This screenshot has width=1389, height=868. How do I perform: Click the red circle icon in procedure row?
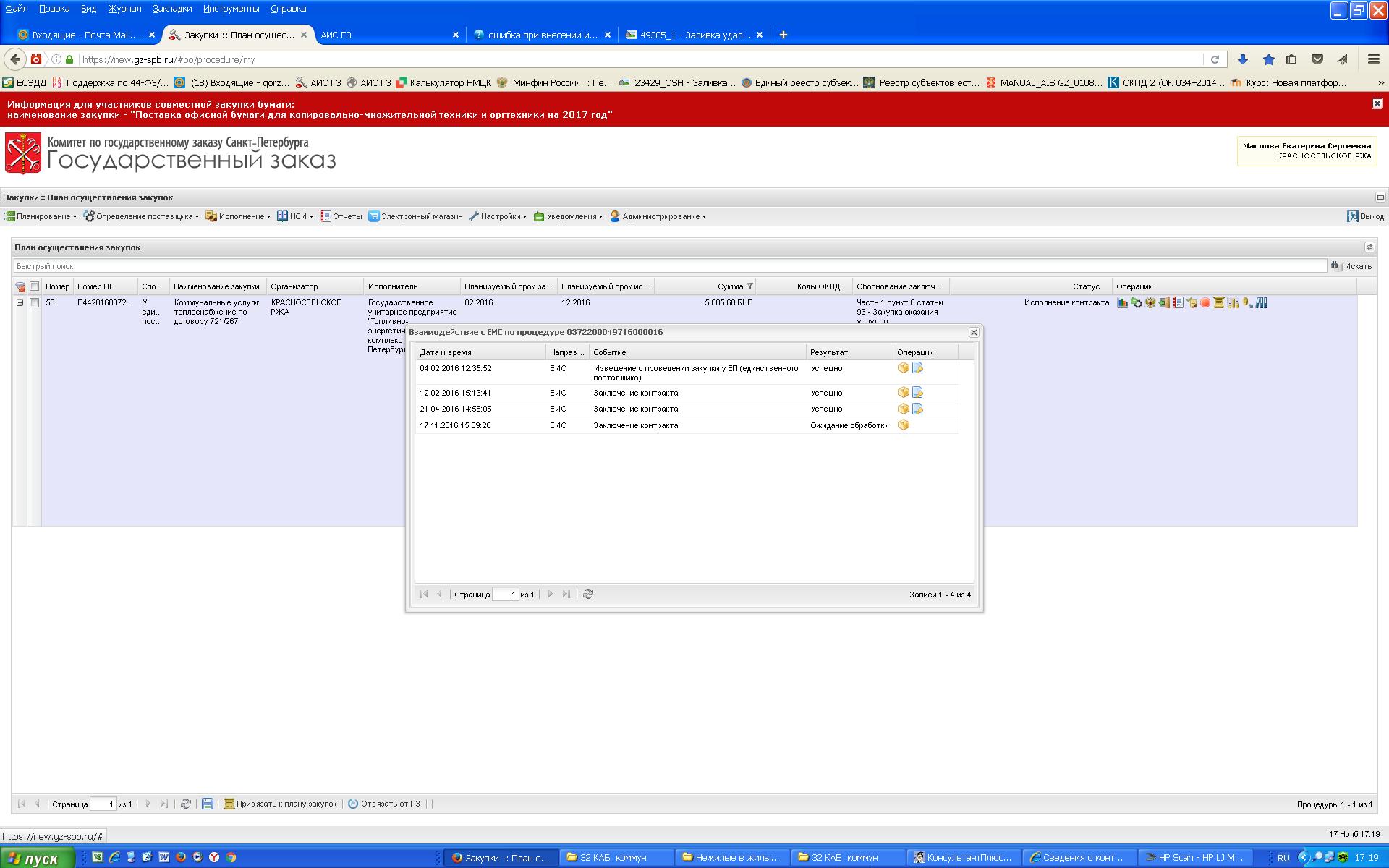(x=1205, y=303)
